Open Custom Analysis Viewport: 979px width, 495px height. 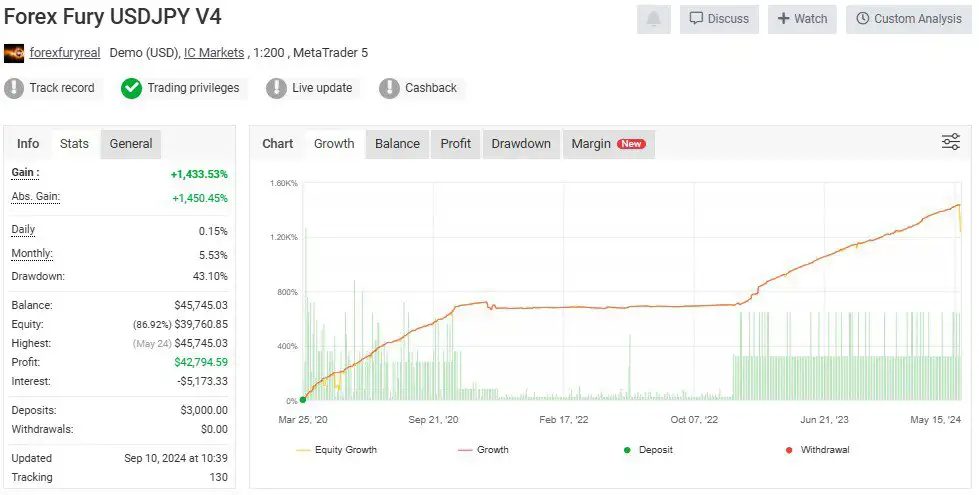pyautogui.click(x=908, y=19)
